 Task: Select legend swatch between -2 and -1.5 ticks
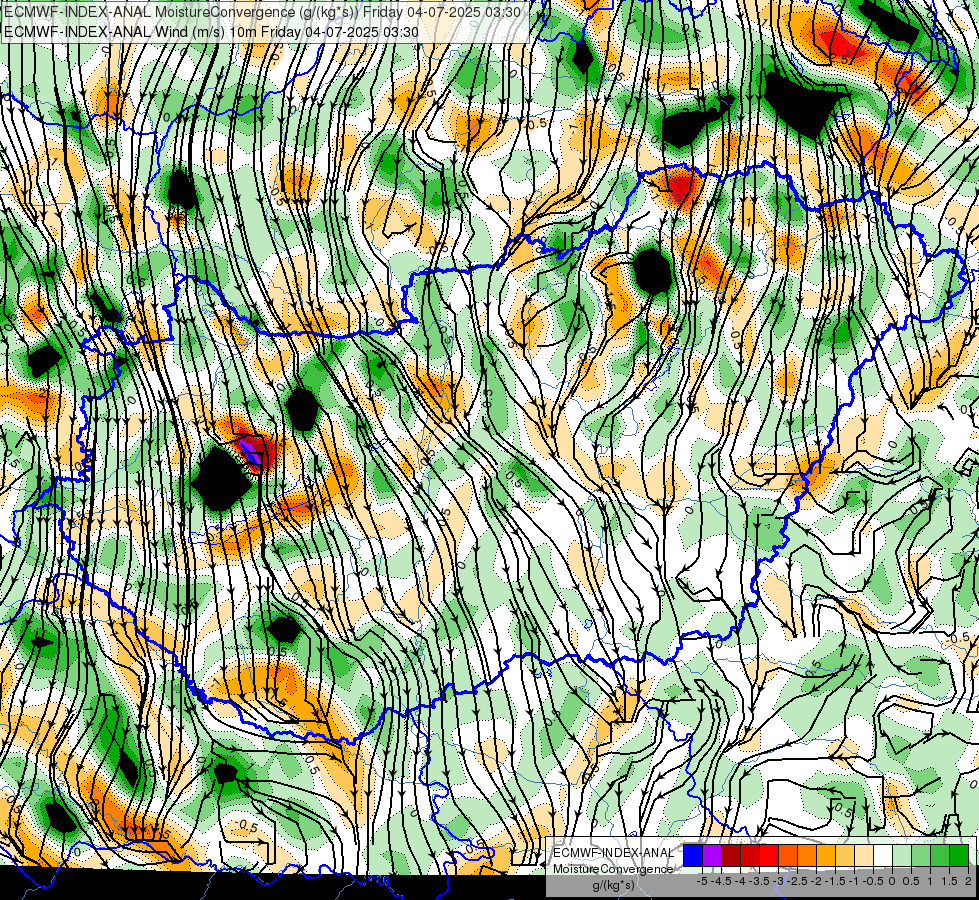pos(826,855)
